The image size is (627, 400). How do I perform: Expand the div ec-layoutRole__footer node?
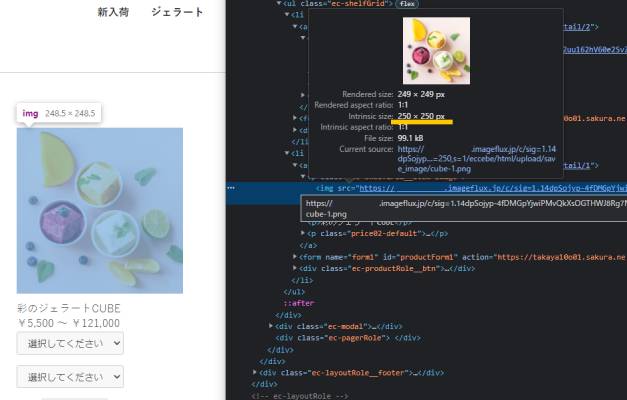(256, 372)
